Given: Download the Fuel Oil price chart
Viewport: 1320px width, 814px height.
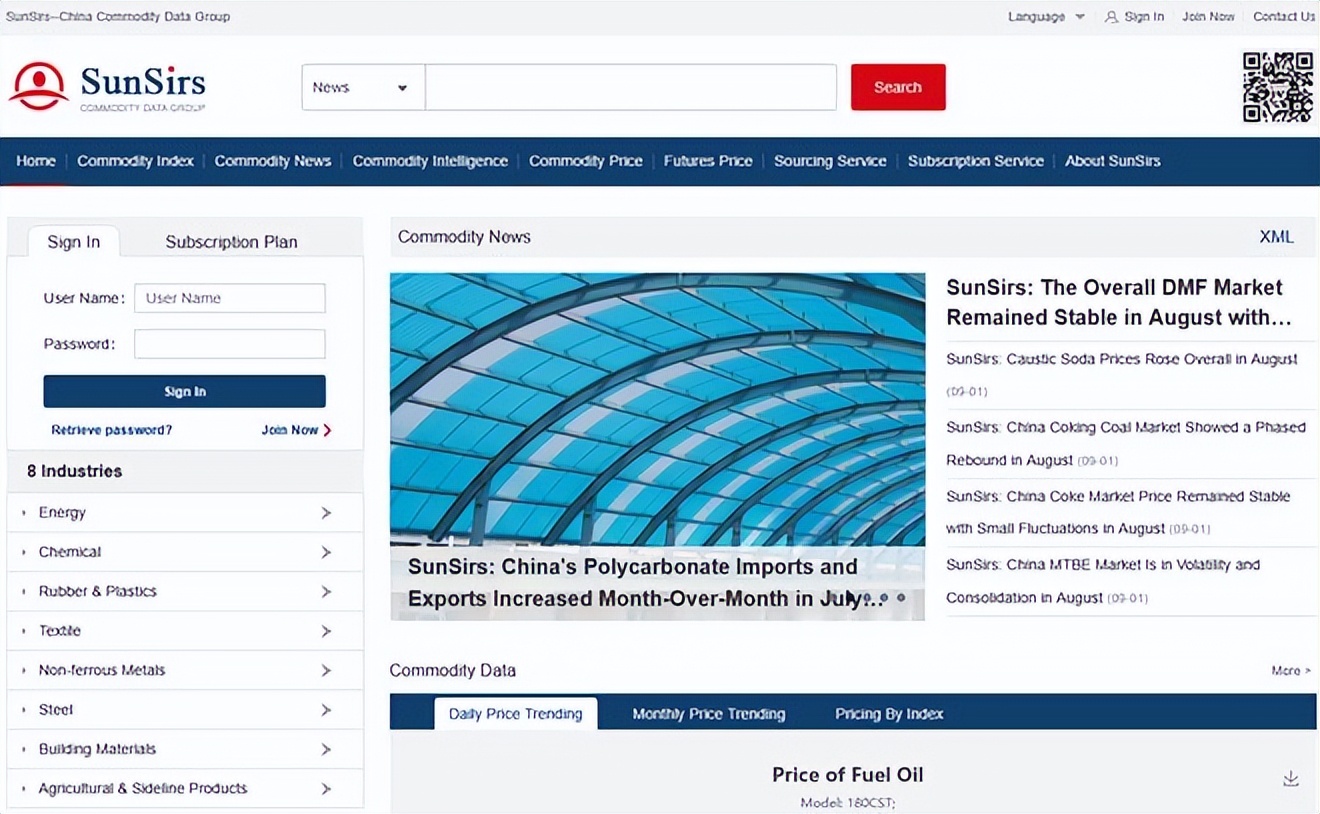Looking at the screenshot, I should pos(1291,778).
